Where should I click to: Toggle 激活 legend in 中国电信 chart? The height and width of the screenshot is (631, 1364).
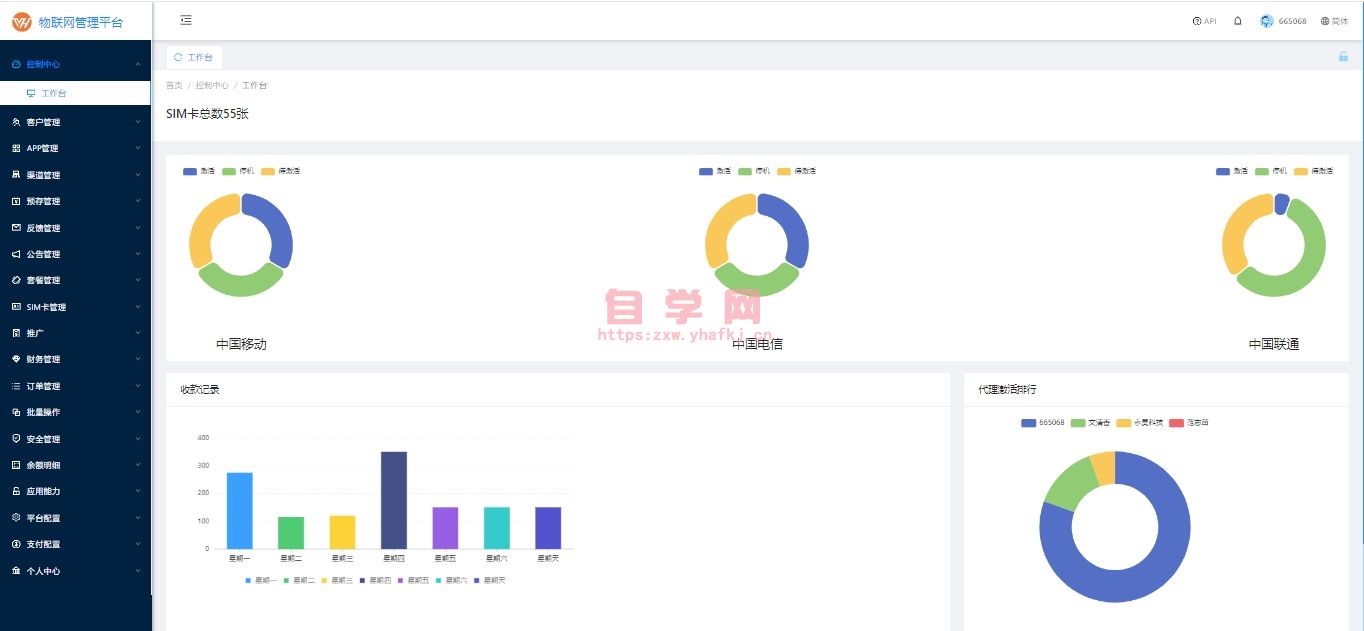(715, 171)
